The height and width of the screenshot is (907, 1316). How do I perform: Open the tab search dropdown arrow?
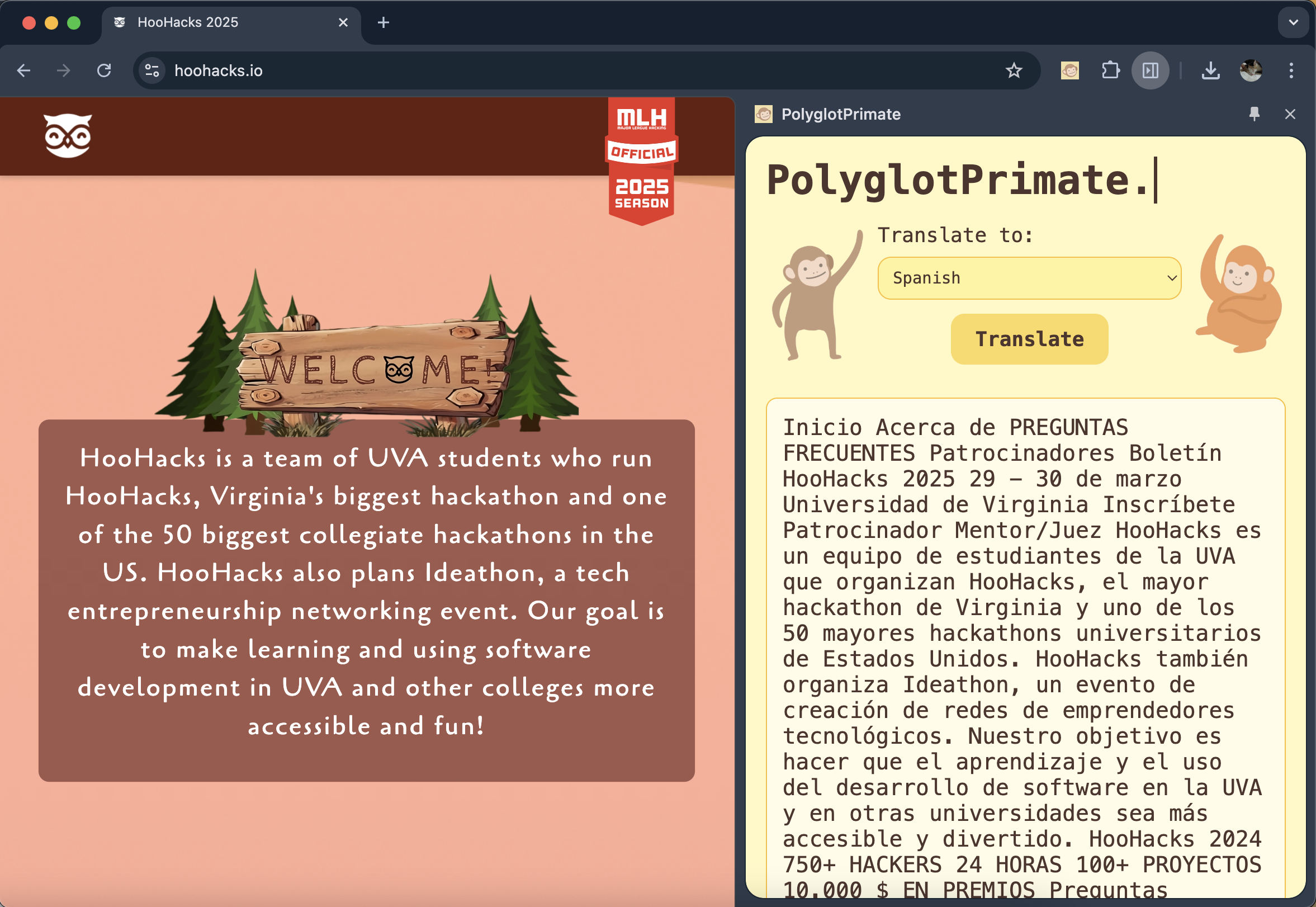1293,23
